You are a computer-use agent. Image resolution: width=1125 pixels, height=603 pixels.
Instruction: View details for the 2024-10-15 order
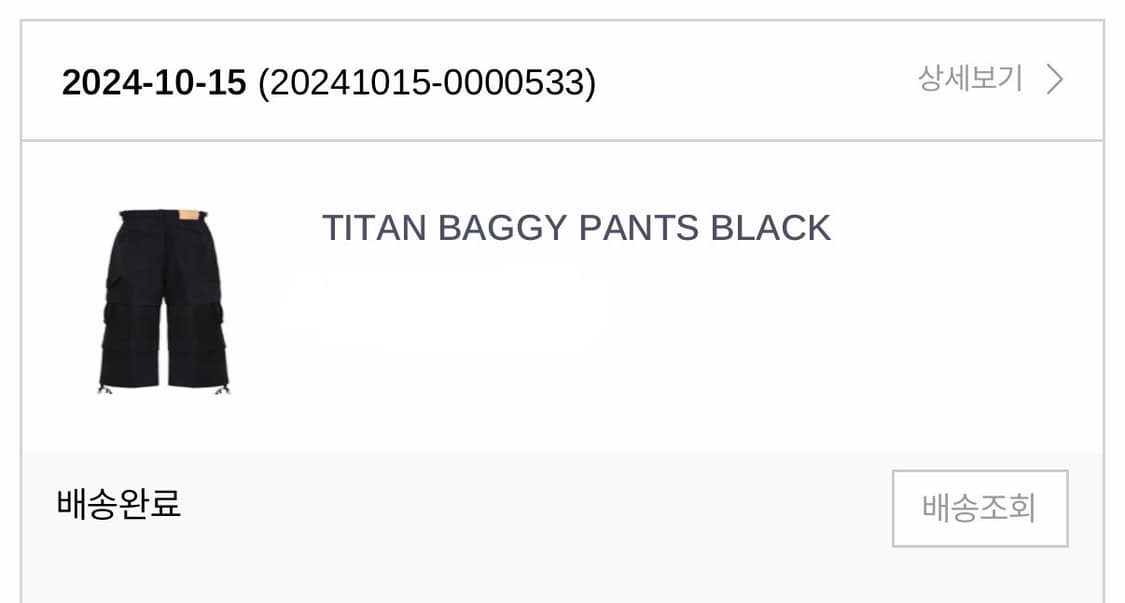970,80
